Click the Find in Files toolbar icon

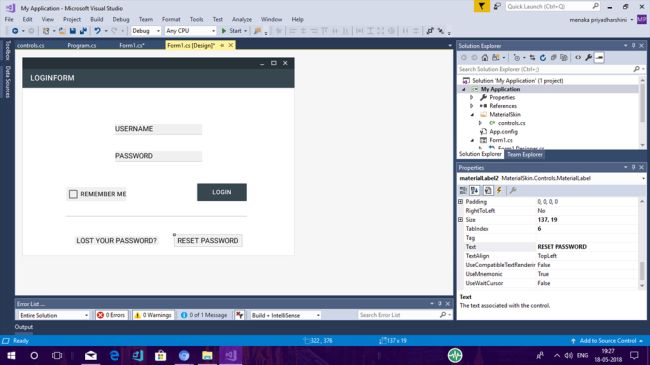[257, 31]
